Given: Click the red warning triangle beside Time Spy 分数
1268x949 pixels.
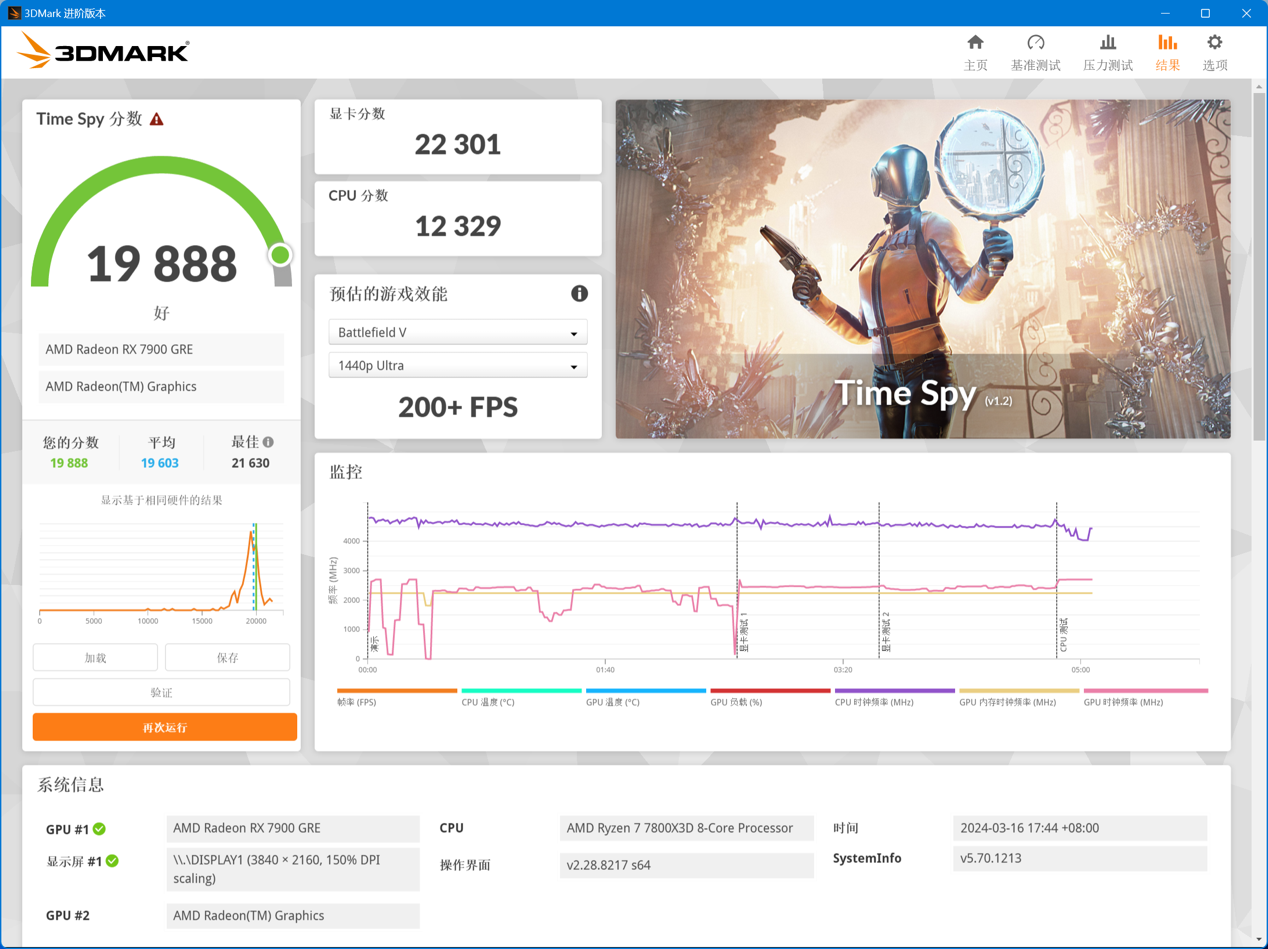Looking at the screenshot, I should (x=157, y=119).
